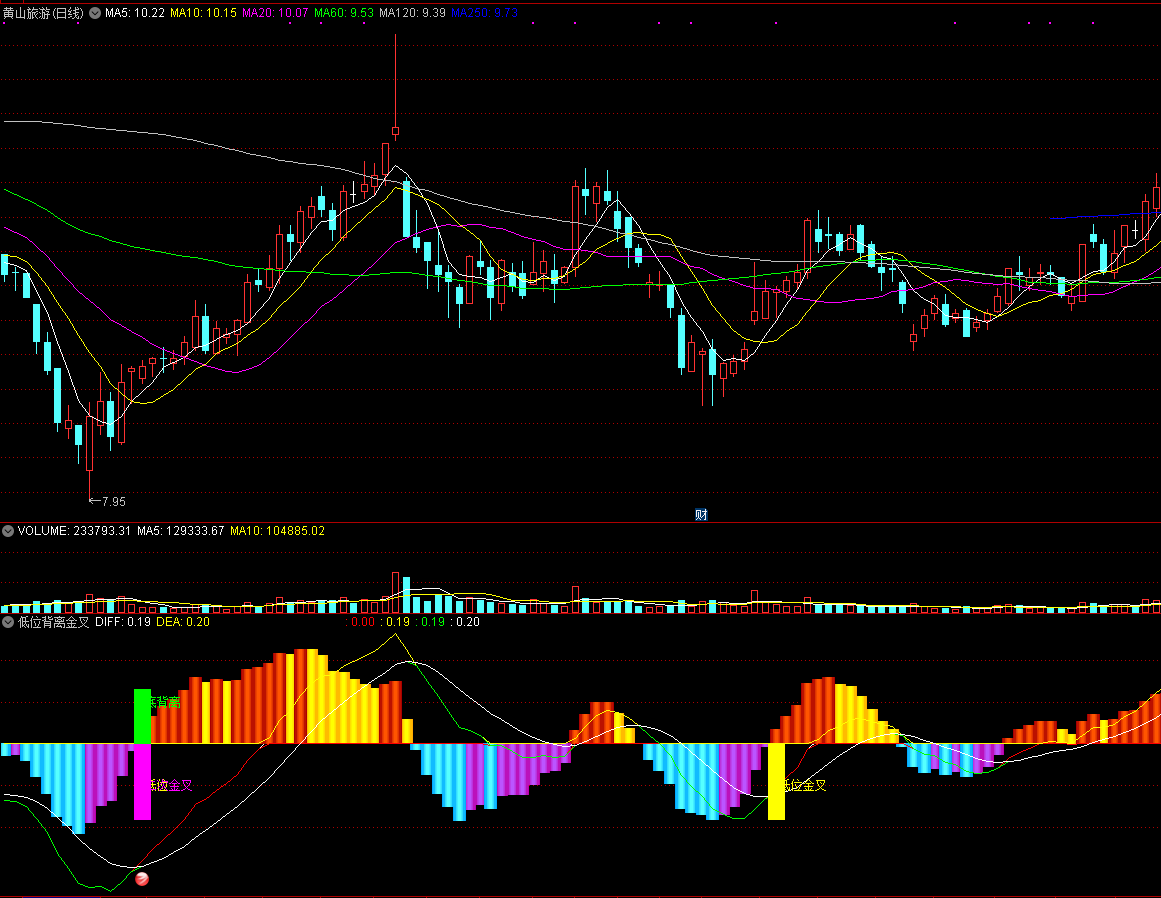The image size is (1161, 898).
Task: Click the DIFF: 0.19 readout
Action: (x=123, y=622)
